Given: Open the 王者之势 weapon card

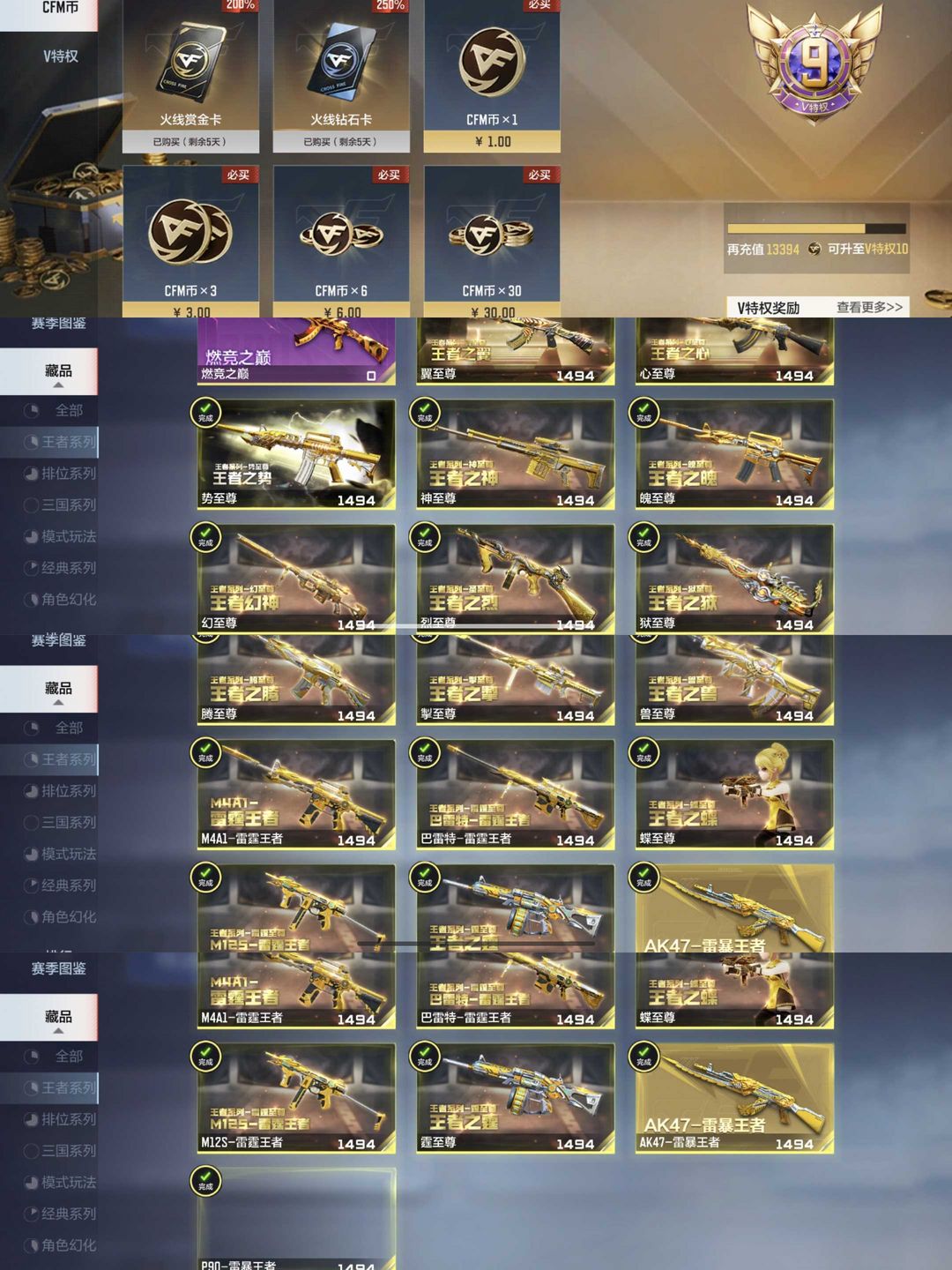Looking at the screenshot, I should [x=296, y=454].
